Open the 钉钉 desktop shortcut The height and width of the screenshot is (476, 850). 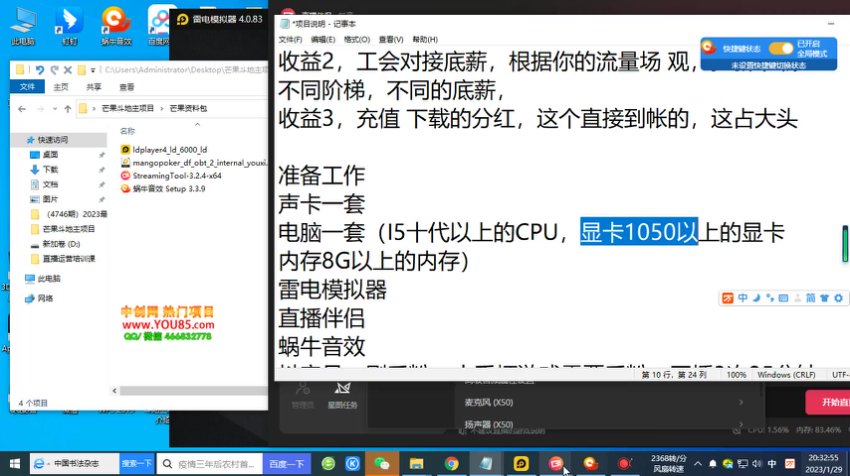pos(69,26)
